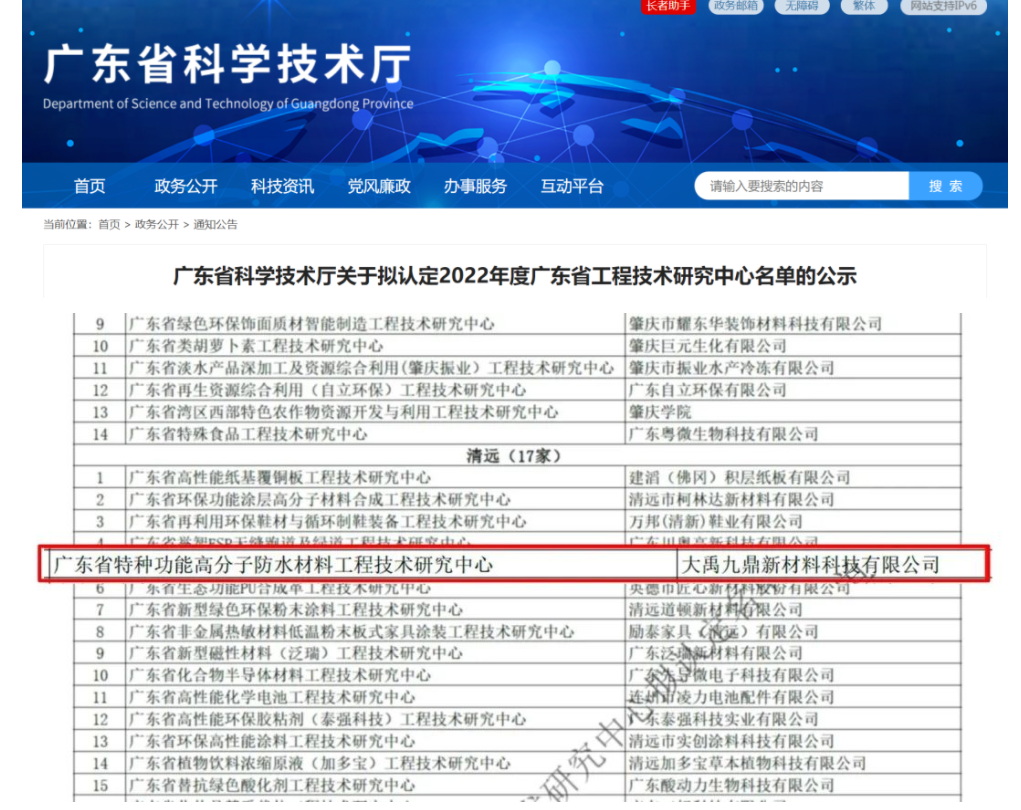Select 高性能环保胶粘剂(泰强科技) center cell
The width and height of the screenshot is (1021, 810).
click(375, 720)
